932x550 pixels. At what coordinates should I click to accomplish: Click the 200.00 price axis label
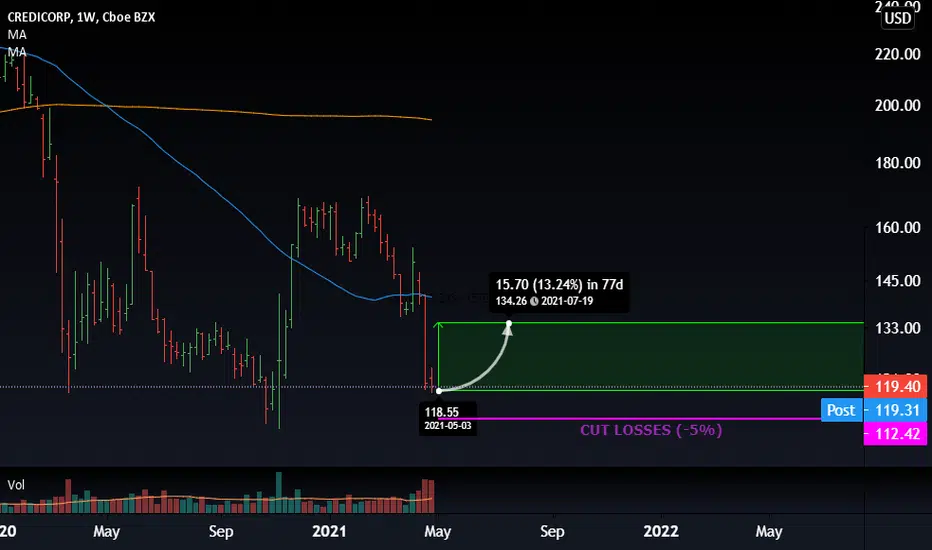898,106
